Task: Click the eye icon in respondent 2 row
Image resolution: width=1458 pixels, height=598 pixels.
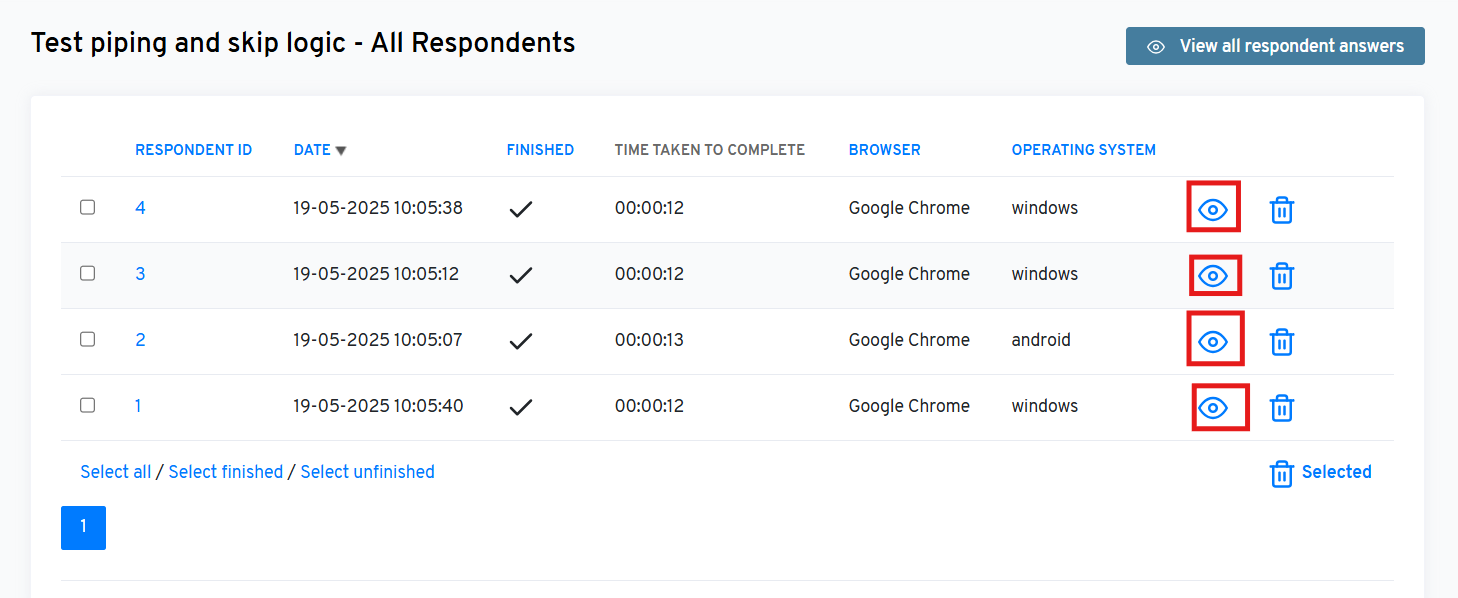Action: (1213, 342)
